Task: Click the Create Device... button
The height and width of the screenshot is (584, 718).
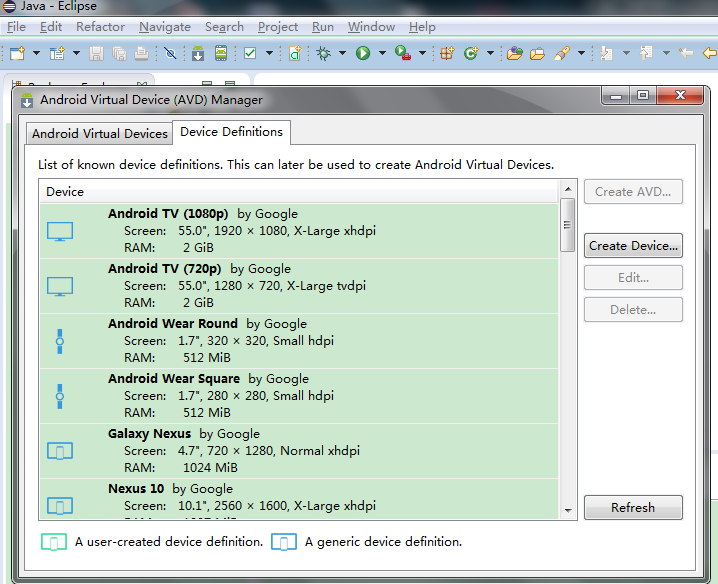Action: coord(633,246)
